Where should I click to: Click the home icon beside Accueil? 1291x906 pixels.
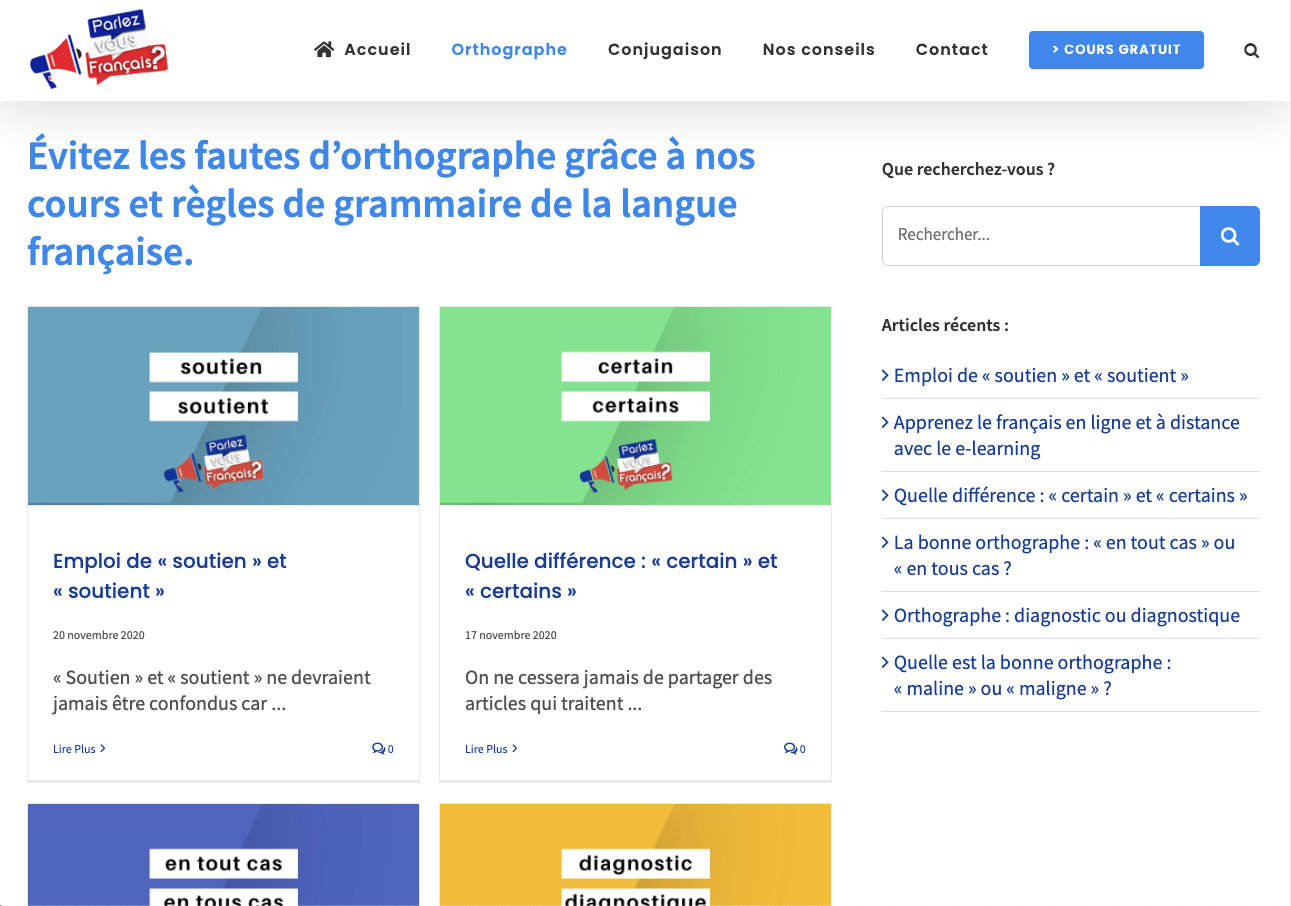point(323,48)
